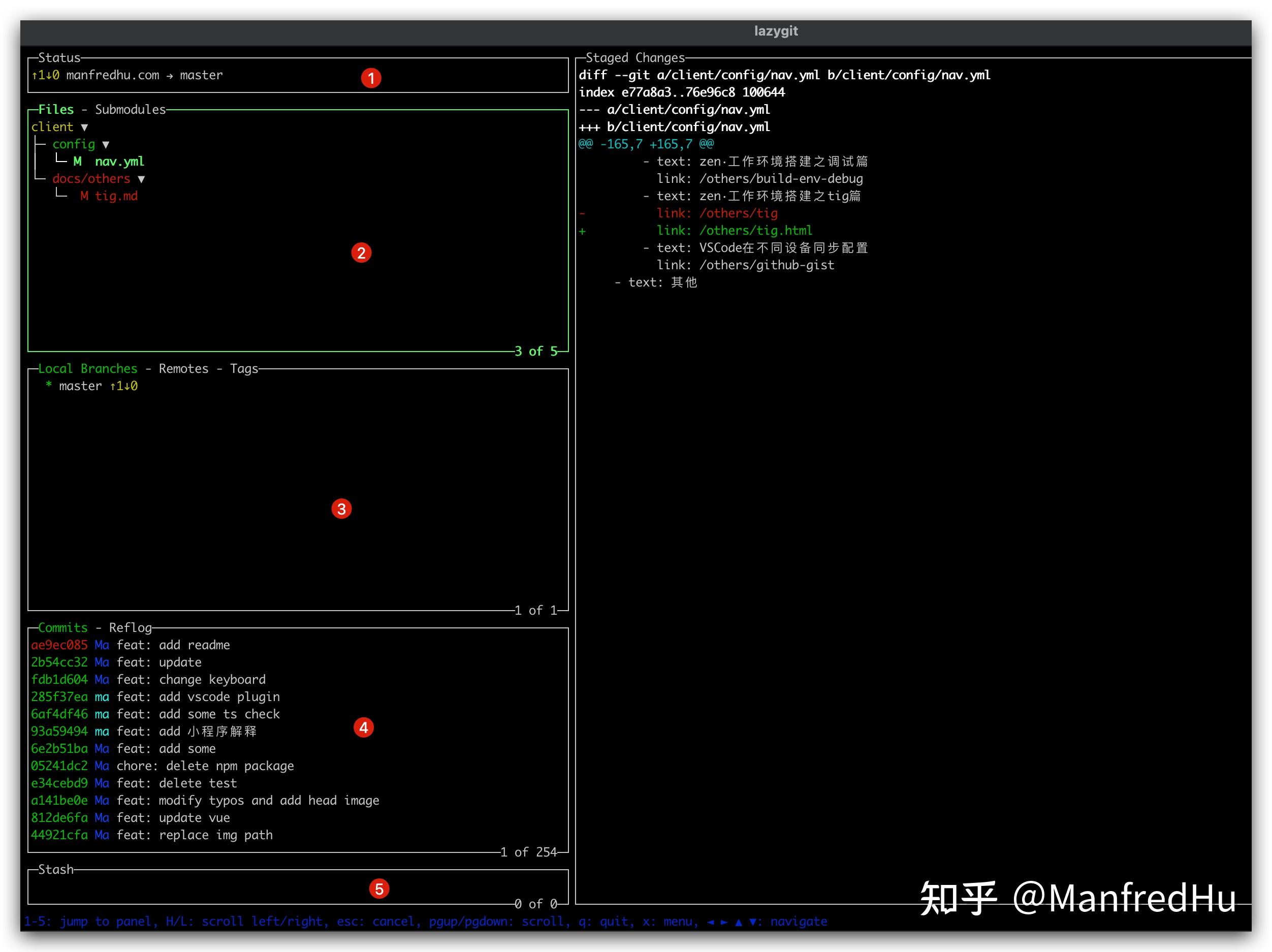Open the Tags tab
This screenshot has height=952, width=1272.
[244, 368]
